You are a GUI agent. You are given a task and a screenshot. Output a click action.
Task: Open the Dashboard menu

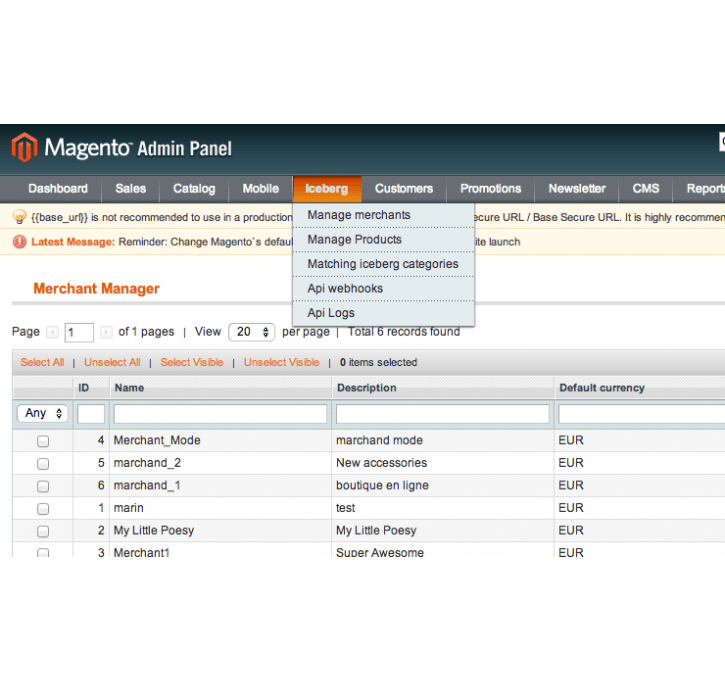tap(58, 189)
